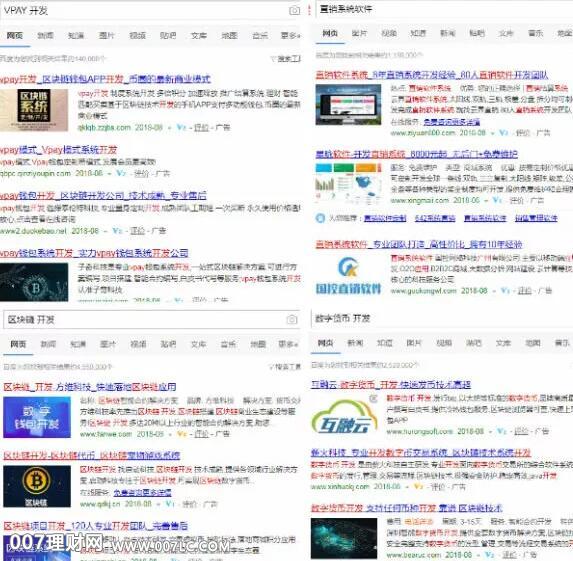The height and width of the screenshot is (561, 573).
Task: Click the V badge beside www.xingmai.com
Action: (x=497, y=200)
